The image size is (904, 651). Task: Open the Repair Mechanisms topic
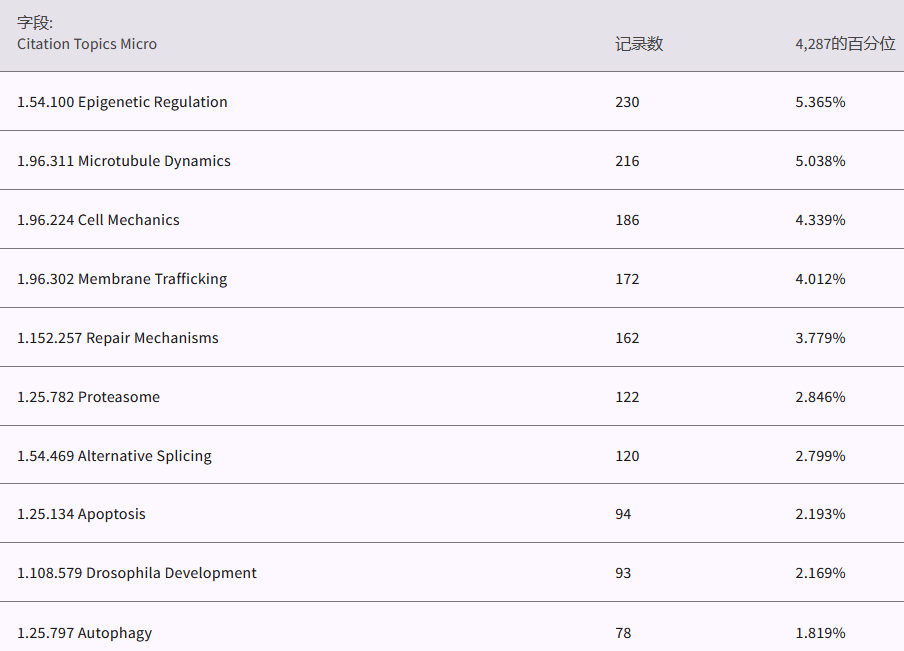pos(118,338)
